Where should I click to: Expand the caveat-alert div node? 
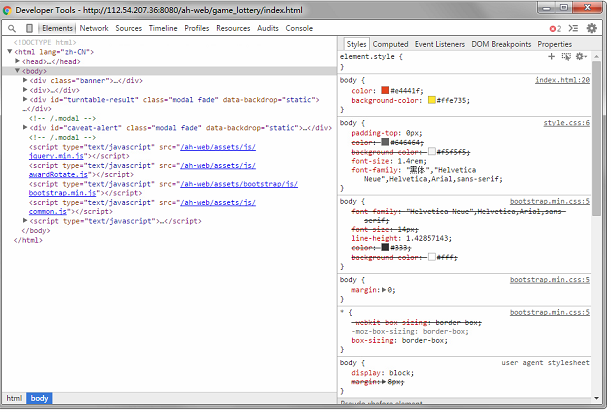[25, 127]
